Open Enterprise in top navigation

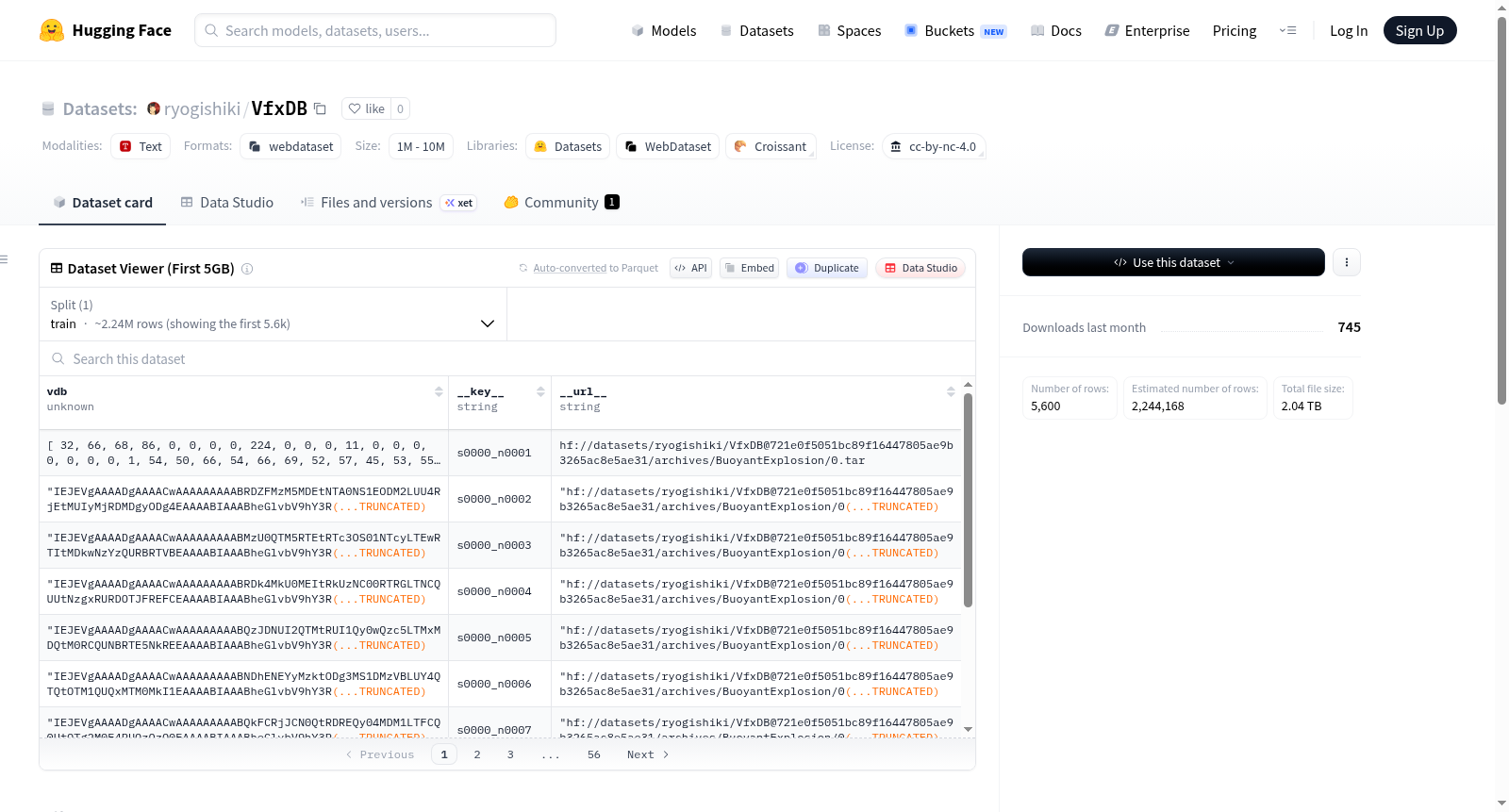pos(1147,30)
